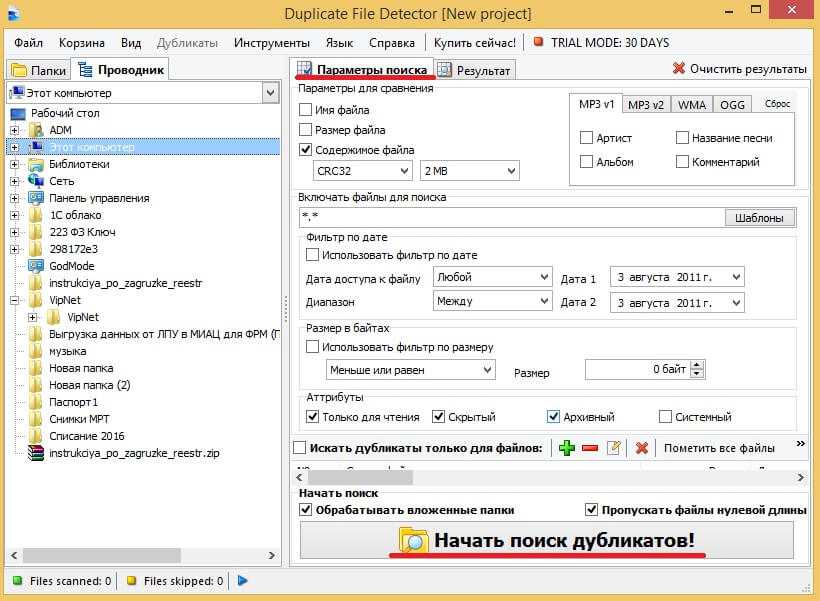Click the red X clear list icon
The image size is (820, 601).
[642, 448]
